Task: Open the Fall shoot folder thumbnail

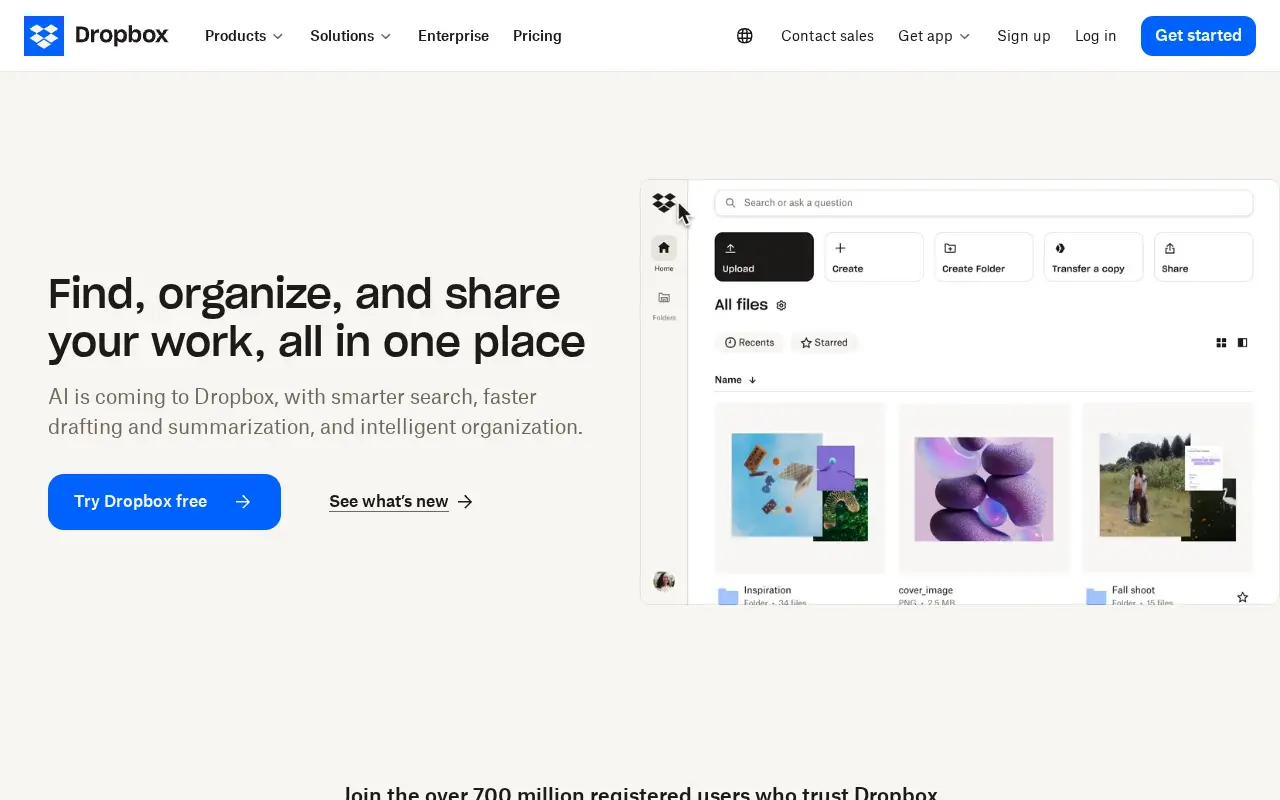Action: click(x=1168, y=488)
